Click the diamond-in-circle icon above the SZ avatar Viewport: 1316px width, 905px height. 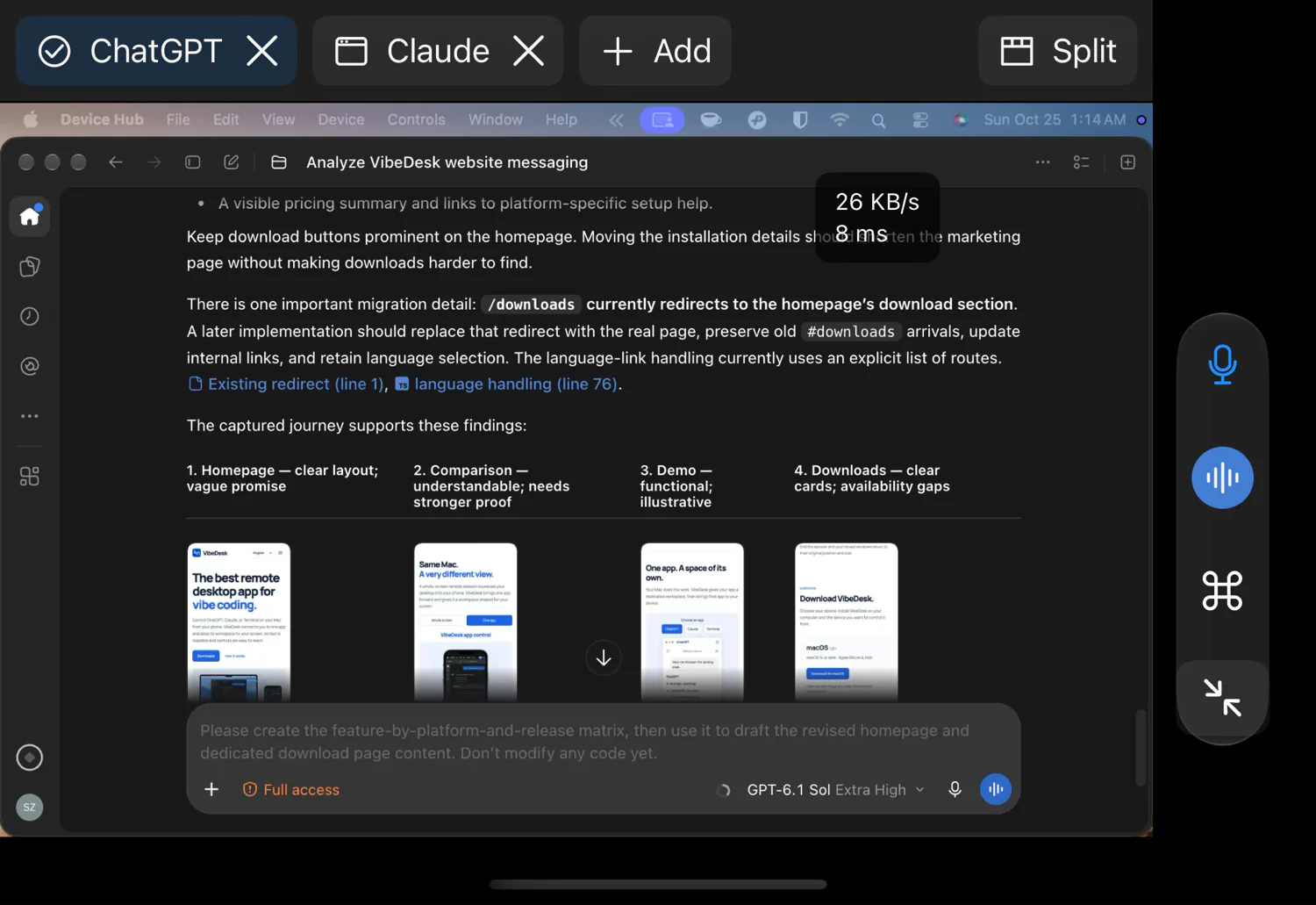(x=30, y=758)
